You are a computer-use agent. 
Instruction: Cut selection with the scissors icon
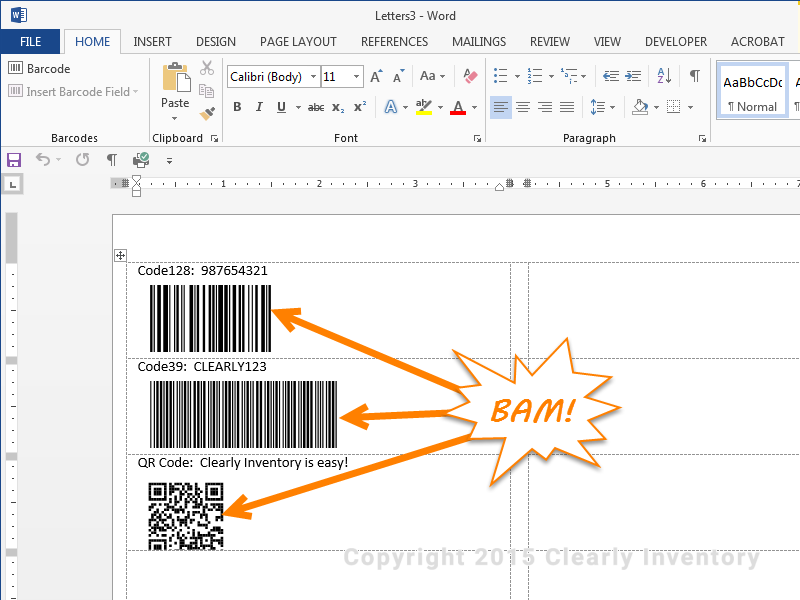pyautogui.click(x=207, y=68)
